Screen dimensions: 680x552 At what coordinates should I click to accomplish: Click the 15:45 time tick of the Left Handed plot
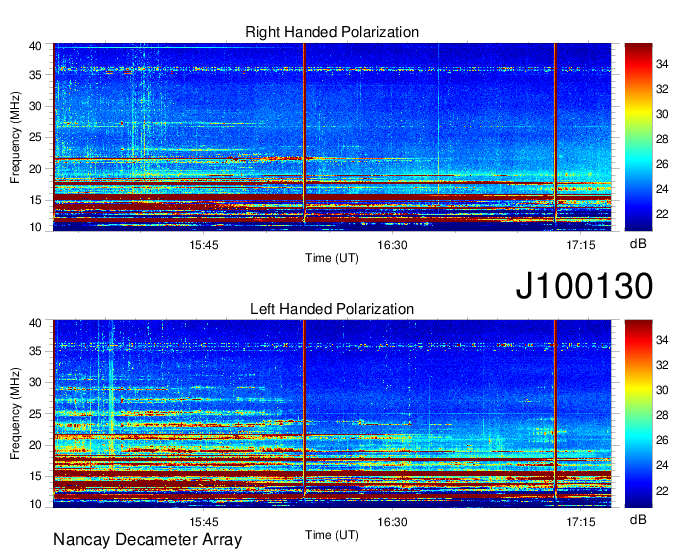pos(204,522)
